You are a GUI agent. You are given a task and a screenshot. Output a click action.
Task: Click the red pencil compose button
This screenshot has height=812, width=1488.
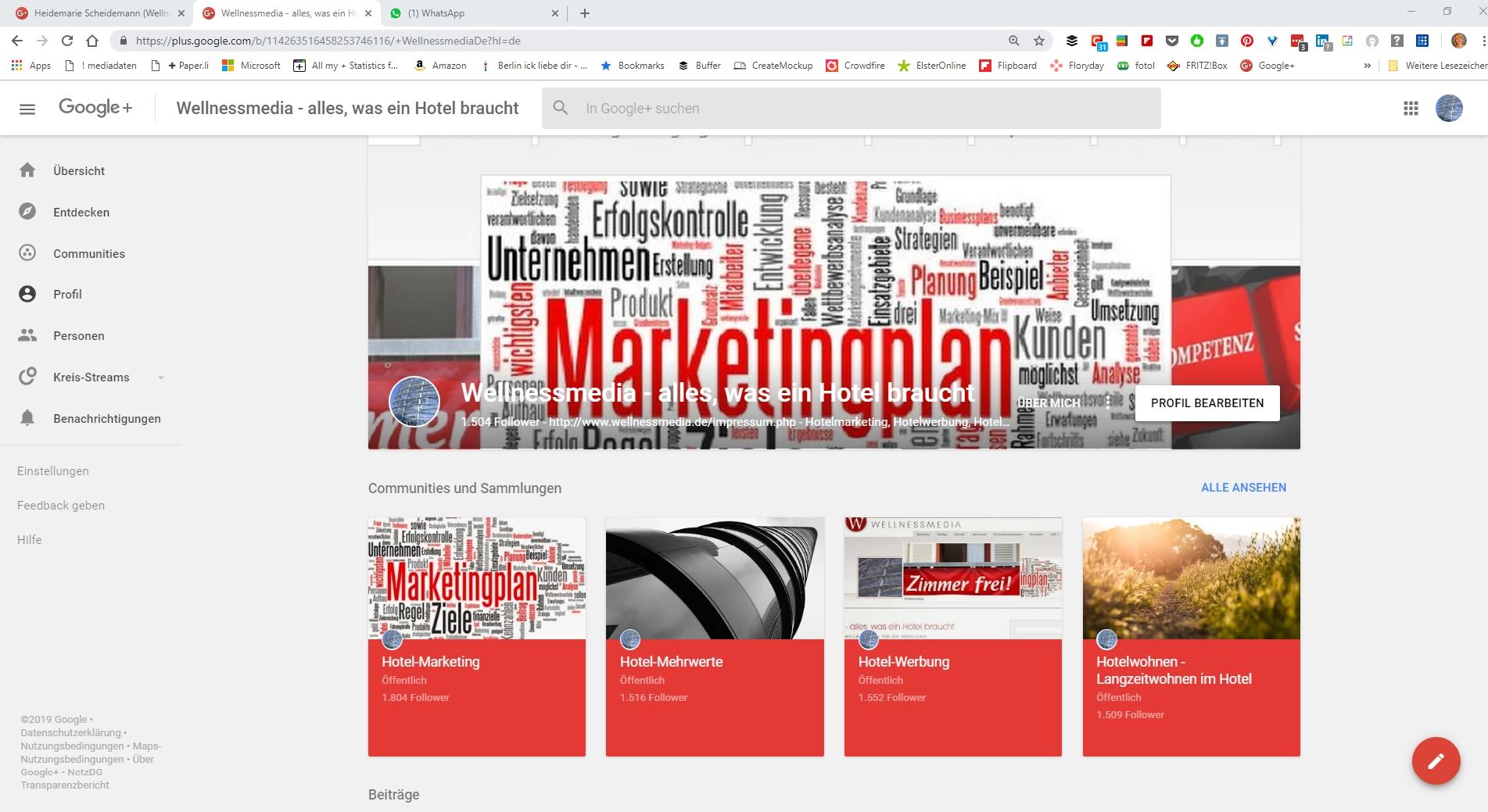tap(1436, 760)
